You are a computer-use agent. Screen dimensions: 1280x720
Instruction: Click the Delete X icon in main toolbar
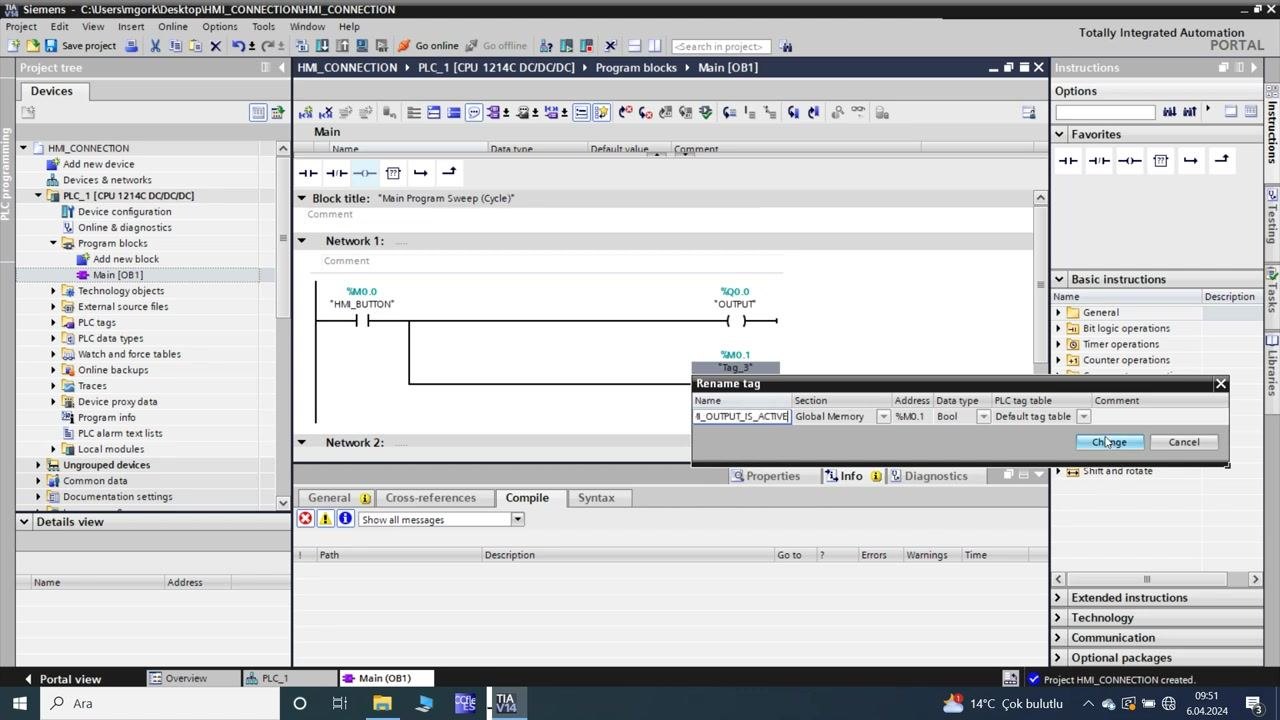[x=215, y=46]
